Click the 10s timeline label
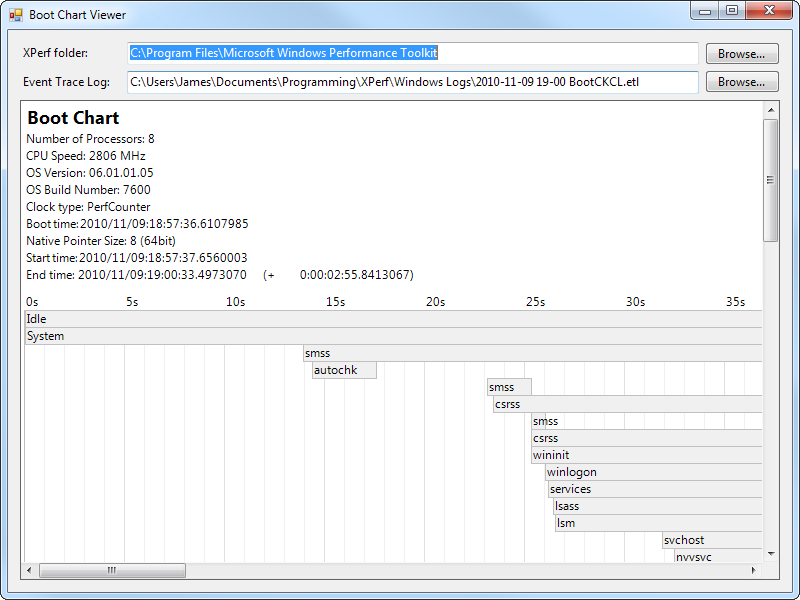The width and height of the screenshot is (800, 600). [x=236, y=302]
